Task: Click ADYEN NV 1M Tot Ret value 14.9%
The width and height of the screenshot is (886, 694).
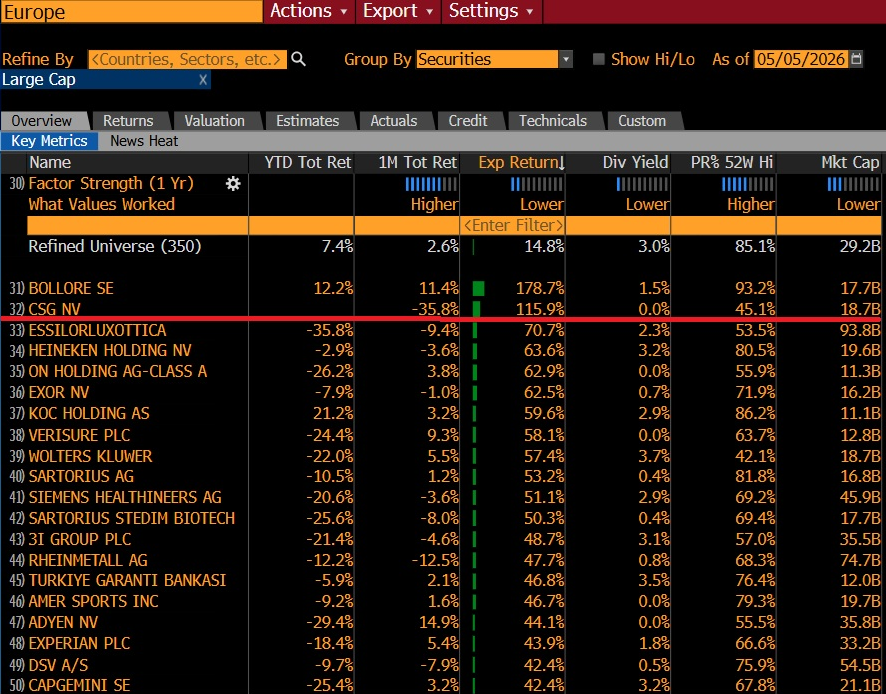Action: point(437,622)
